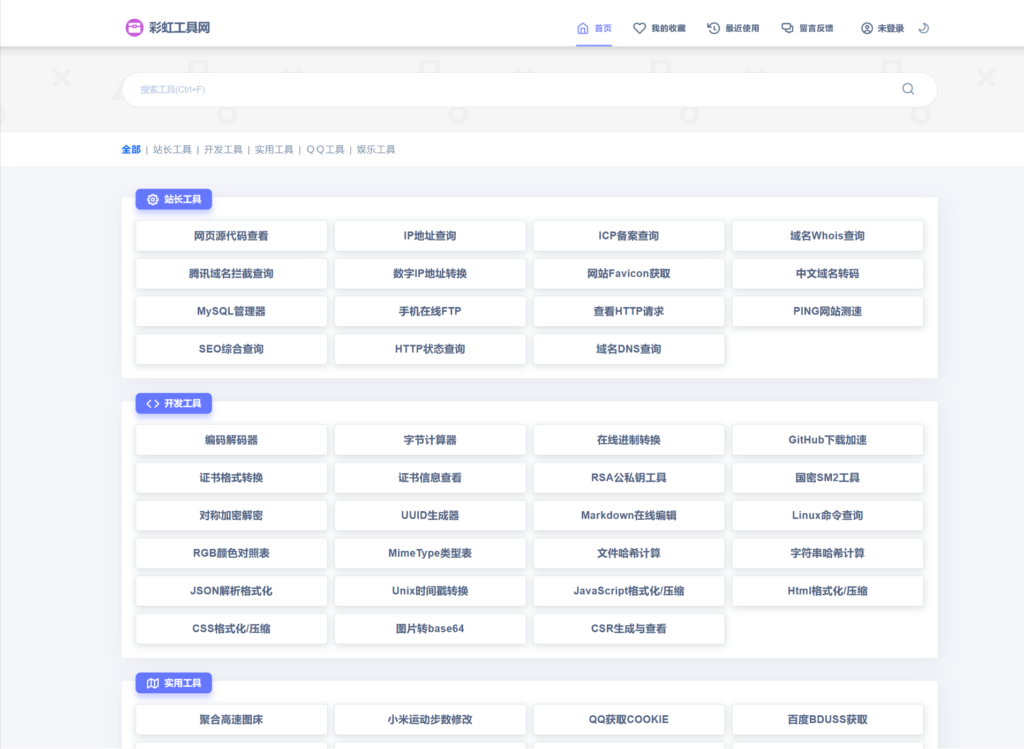Open 我的收藏 via the heart icon
This screenshot has height=749, width=1024.
[x=640, y=27]
